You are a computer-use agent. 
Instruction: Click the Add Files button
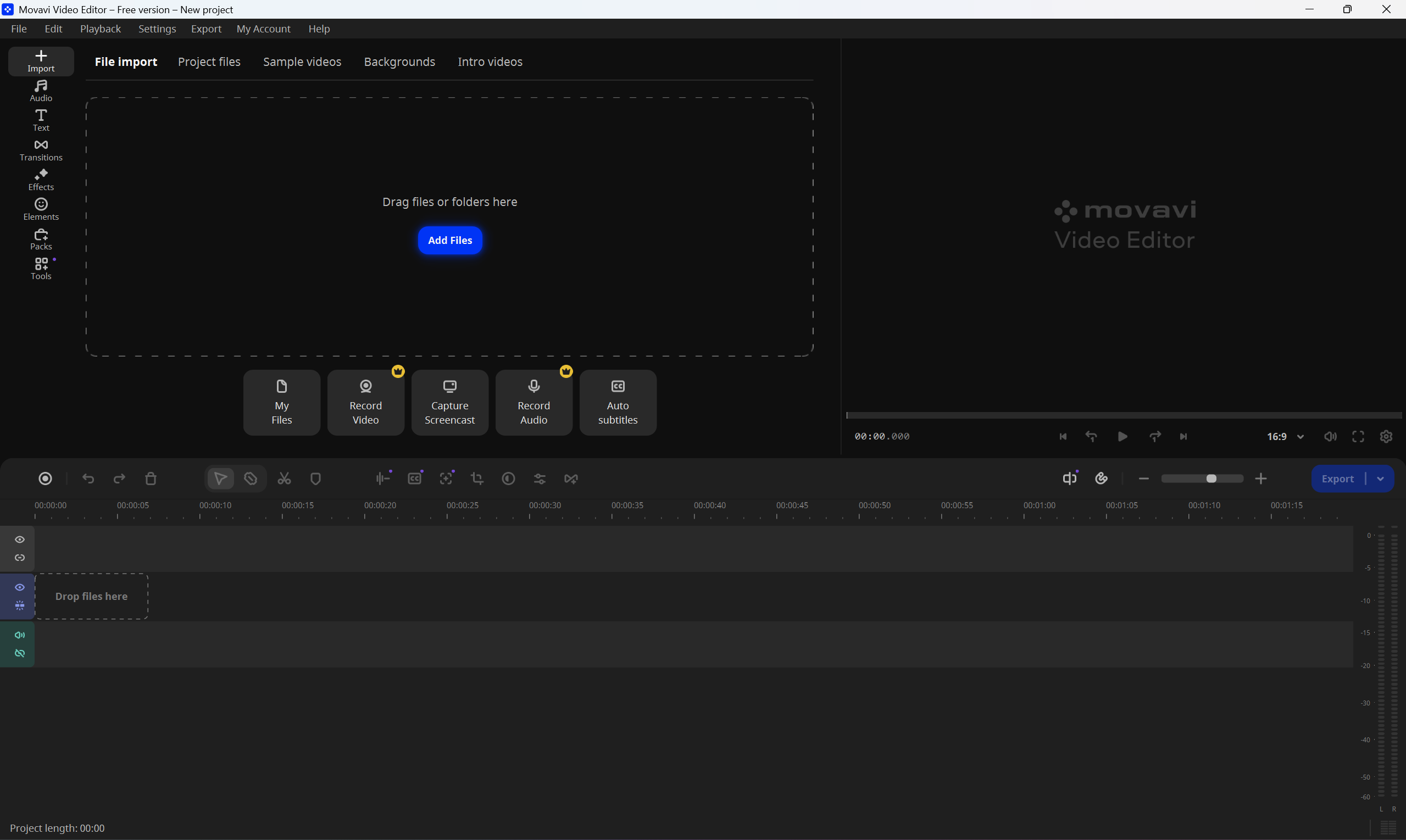tap(449, 240)
